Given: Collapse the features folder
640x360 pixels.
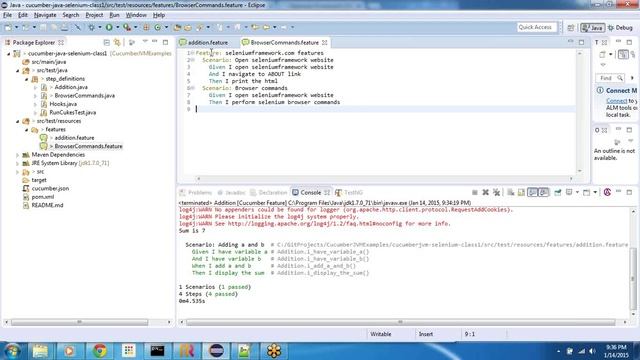Looking at the screenshot, I should [26, 130].
